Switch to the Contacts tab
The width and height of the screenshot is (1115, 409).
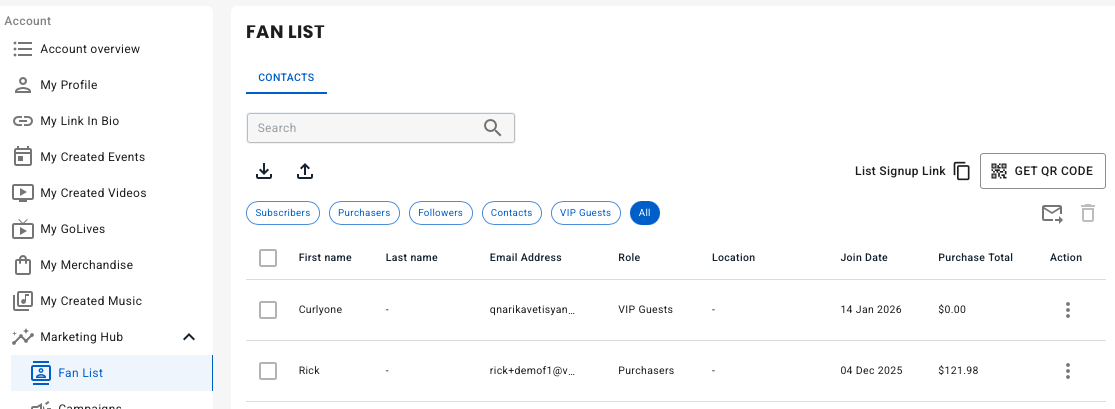click(286, 77)
